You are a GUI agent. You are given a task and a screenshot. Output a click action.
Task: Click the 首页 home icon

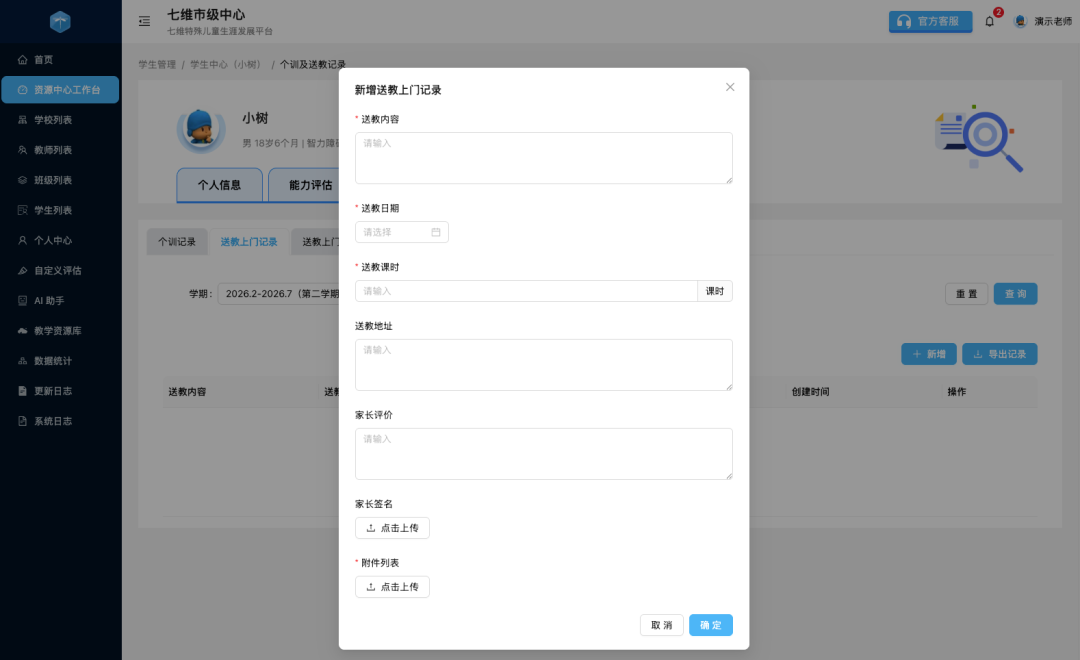[23, 60]
